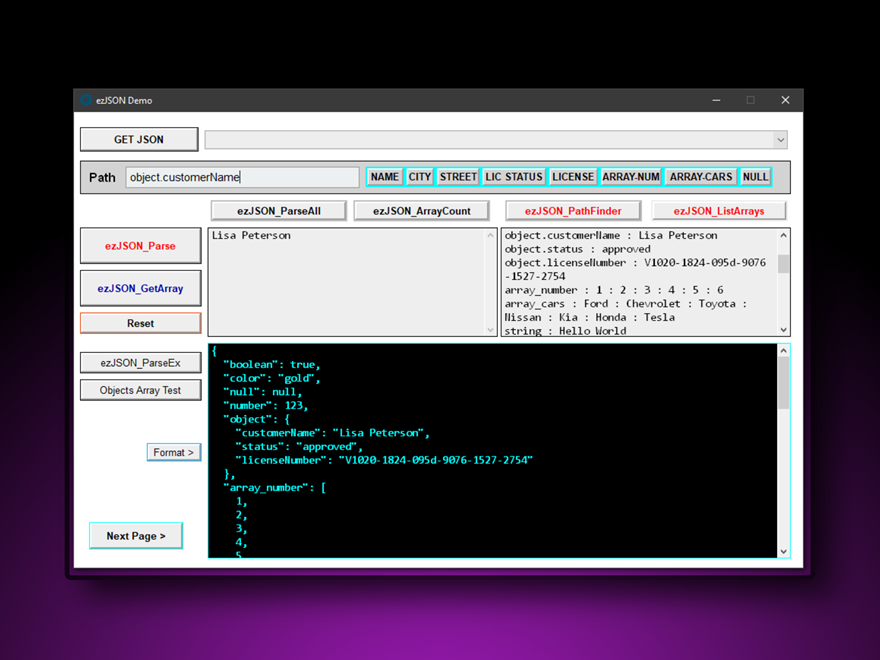Select the NAME path preset
The width and height of the screenshot is (880, 660).
point(385,177)
